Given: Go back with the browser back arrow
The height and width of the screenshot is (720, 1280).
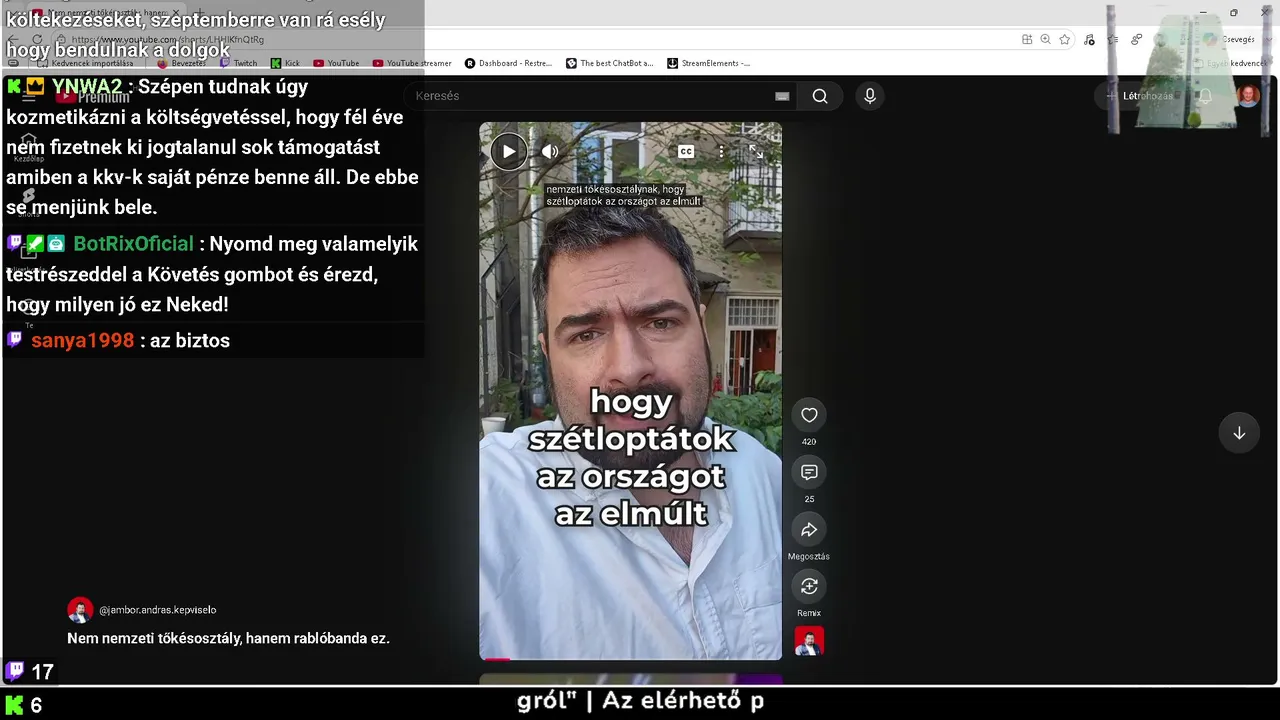Looking at the screenshot, I should [x=14, y=40].
